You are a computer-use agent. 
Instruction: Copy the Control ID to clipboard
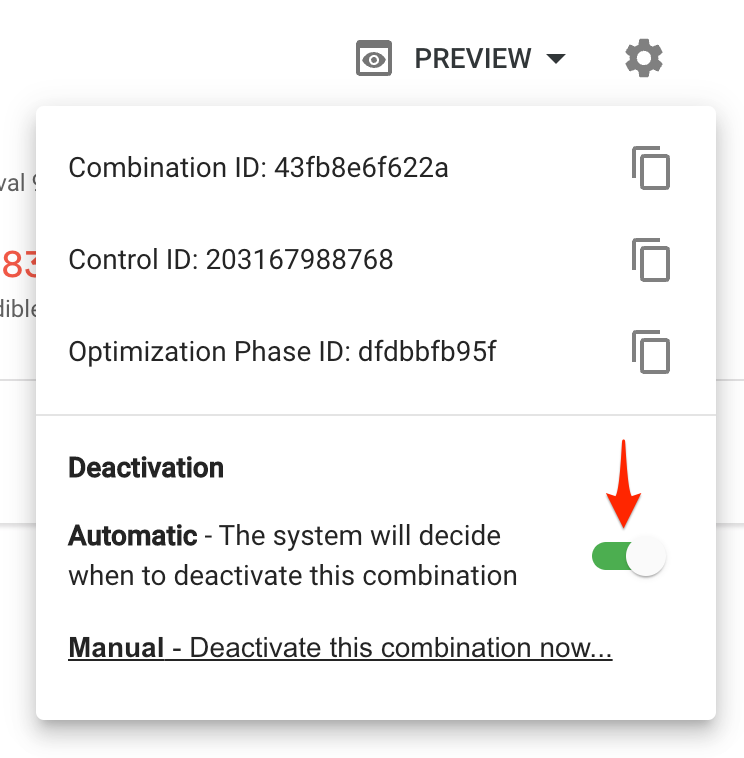[651, 260]
